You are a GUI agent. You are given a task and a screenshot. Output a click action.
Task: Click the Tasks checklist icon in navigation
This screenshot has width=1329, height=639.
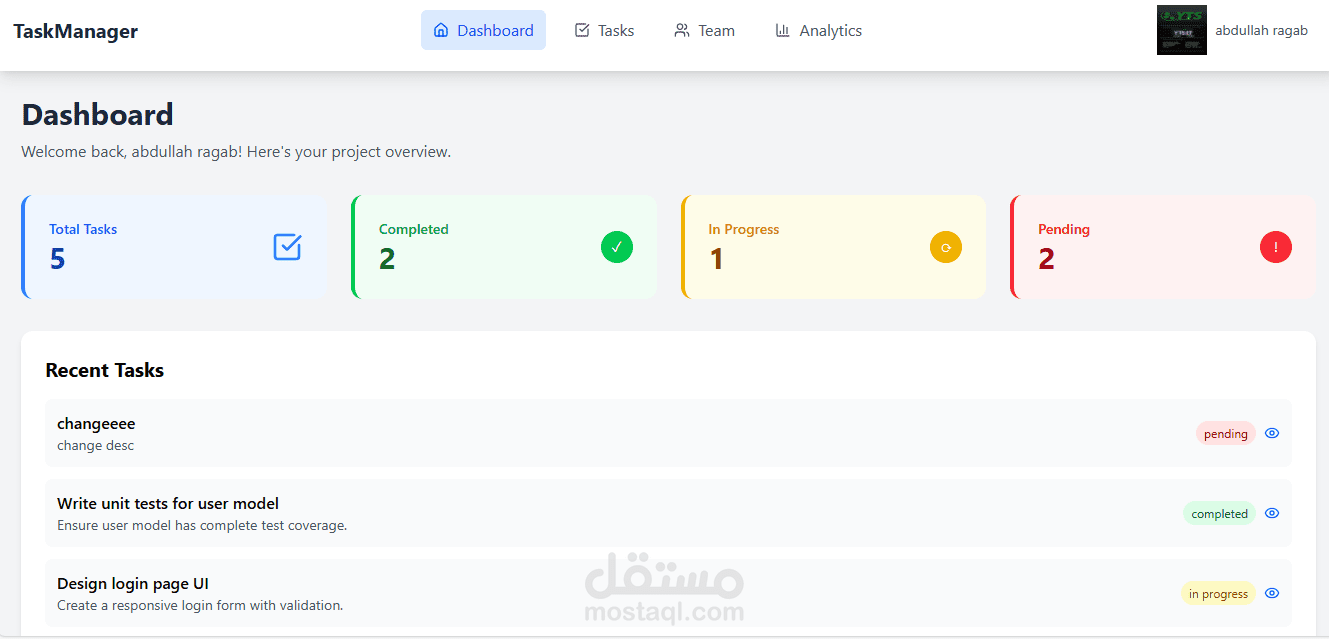tap(581, 30)
